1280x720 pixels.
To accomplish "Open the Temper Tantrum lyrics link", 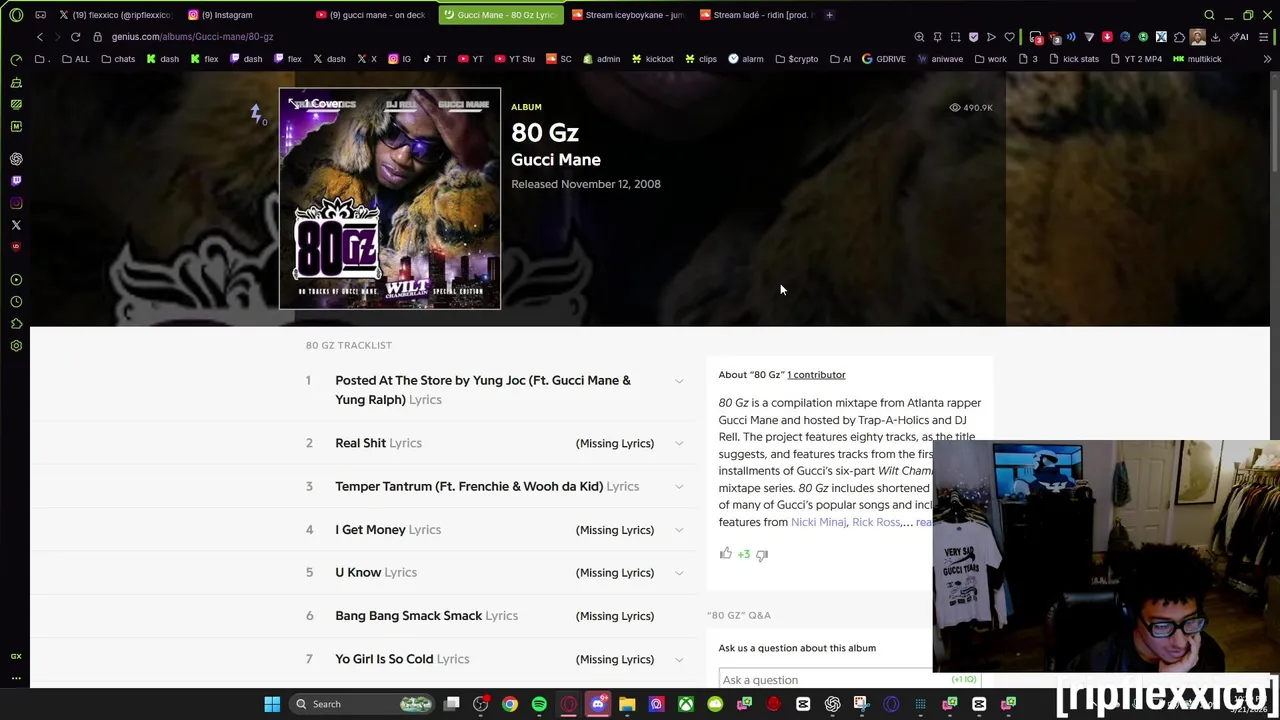I will 487,486.
